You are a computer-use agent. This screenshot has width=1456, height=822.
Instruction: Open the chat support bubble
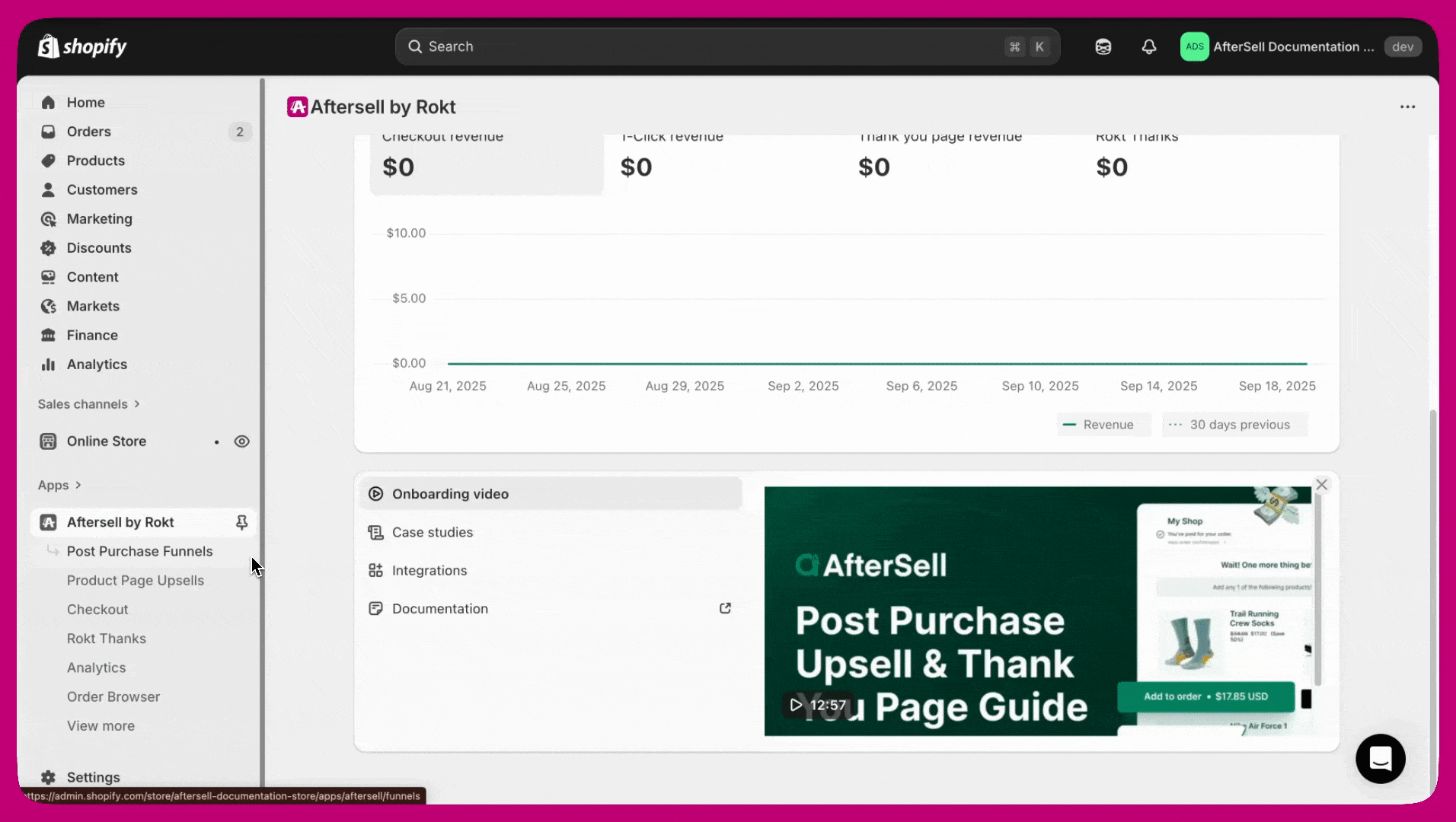[1380, 759]
